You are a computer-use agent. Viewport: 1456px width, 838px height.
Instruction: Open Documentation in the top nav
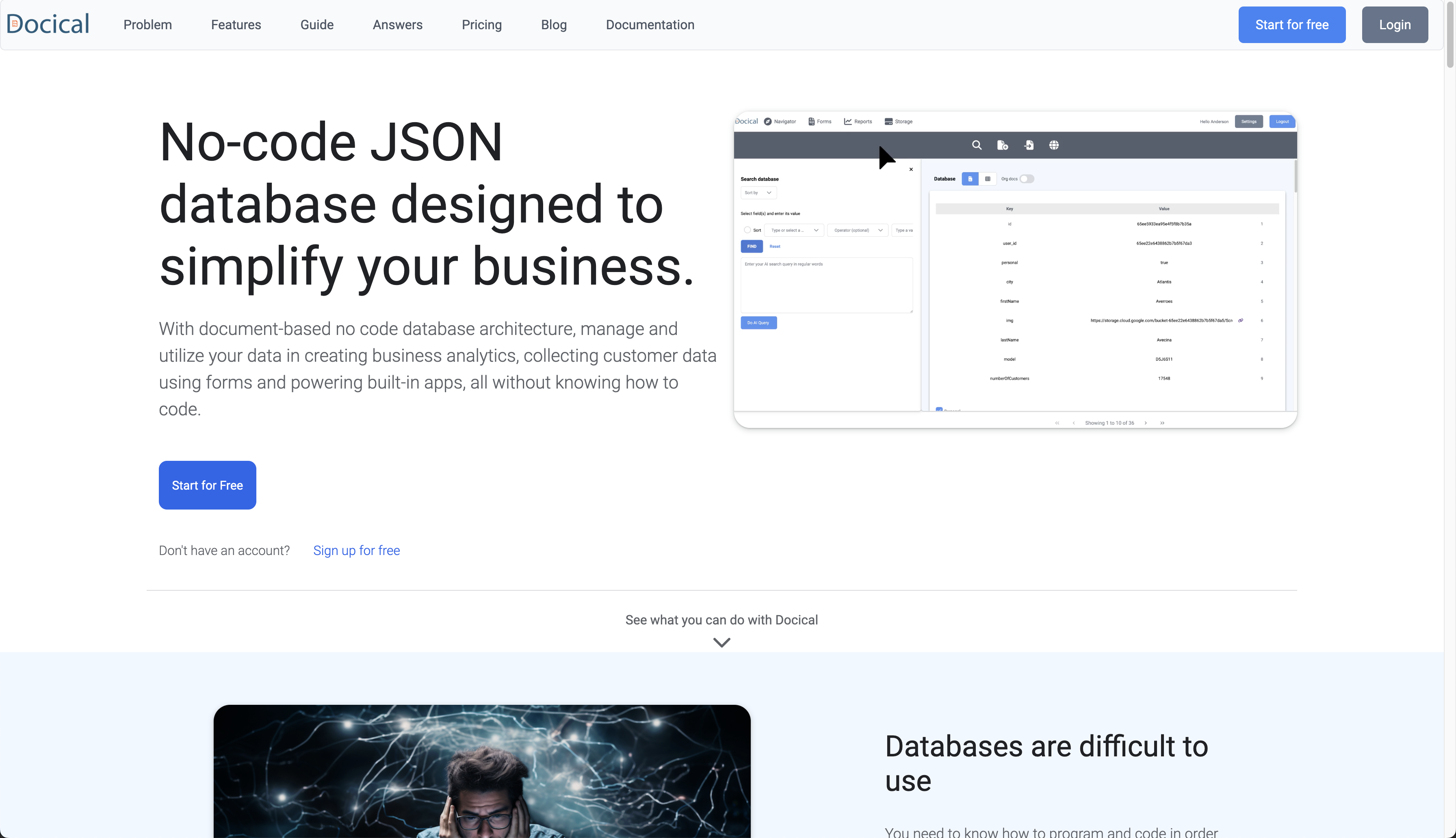pyautogui.click(x=650, y=25)
